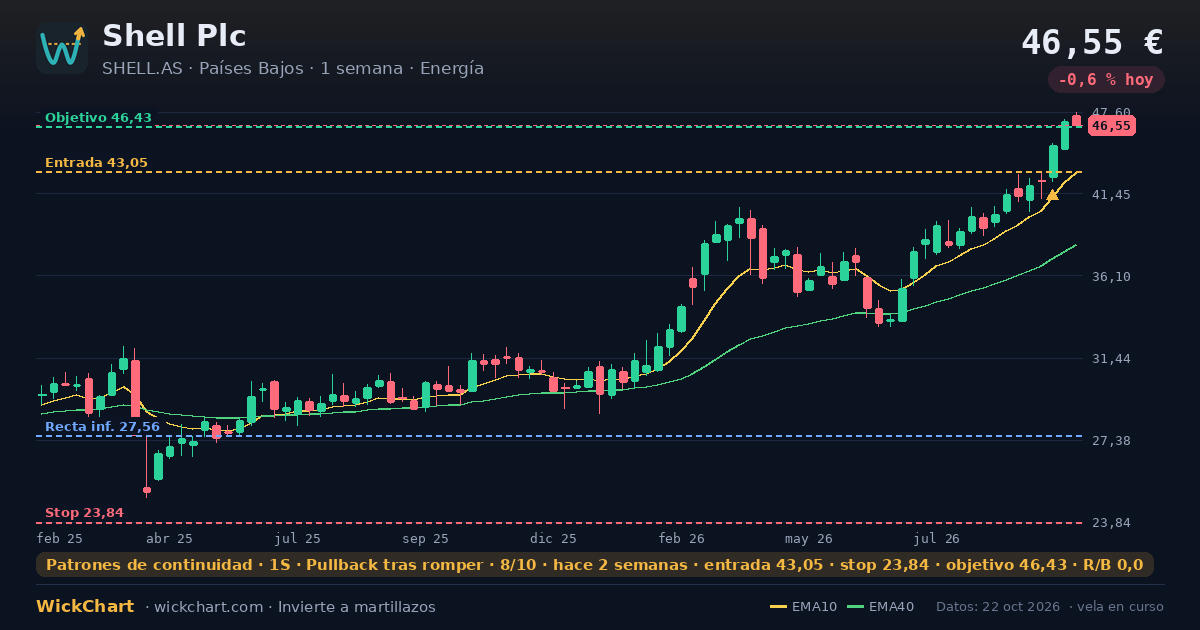
Task: Click the Objetivo 46,43 line label
Action: pyautogui.click(x=98, y=118)
